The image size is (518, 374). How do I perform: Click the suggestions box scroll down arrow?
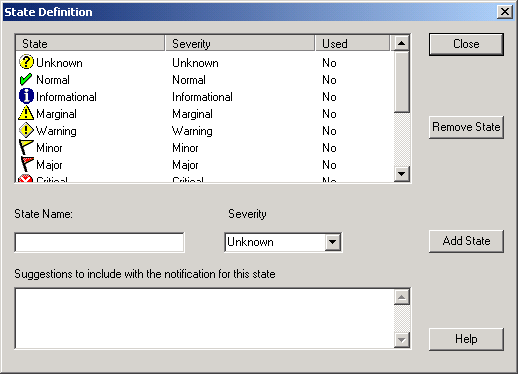click(x=402, y=340)
